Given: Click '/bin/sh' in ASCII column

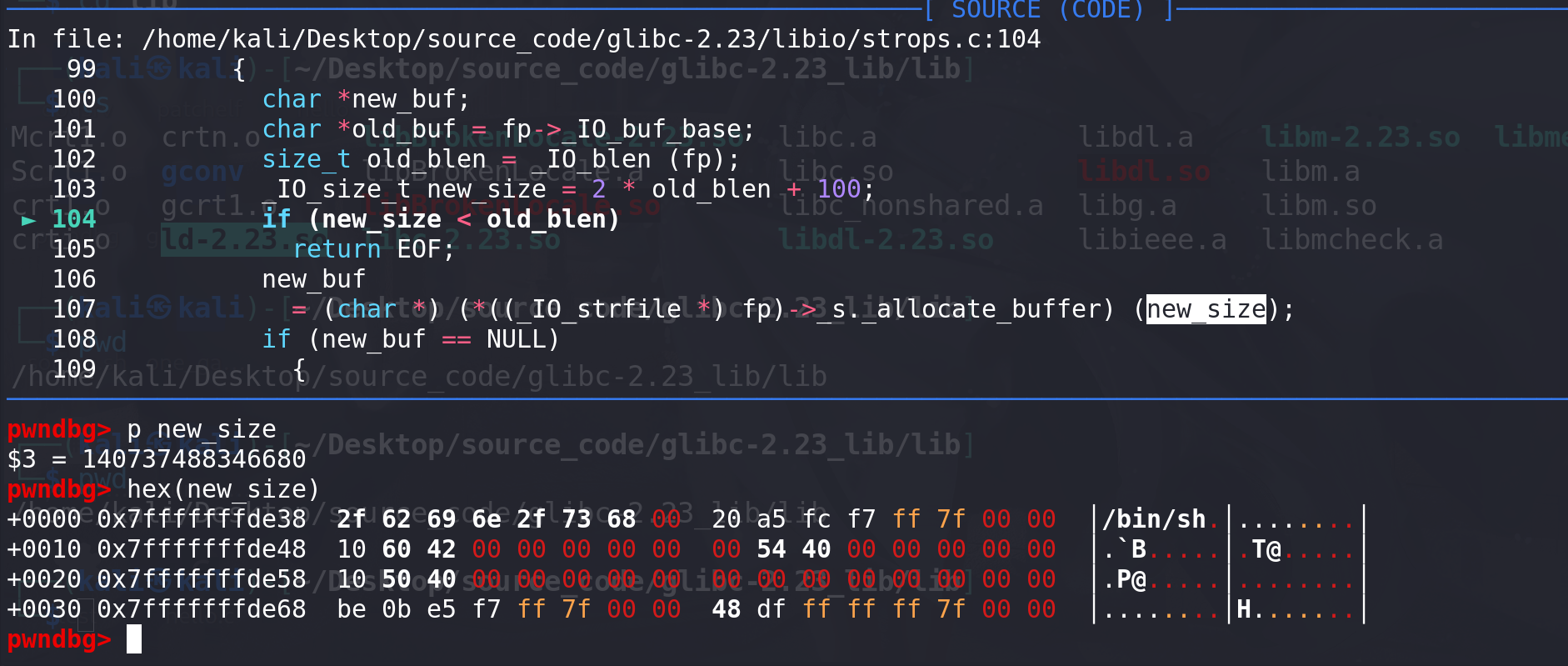Looking at the screenshot, I should [1154, 519].
